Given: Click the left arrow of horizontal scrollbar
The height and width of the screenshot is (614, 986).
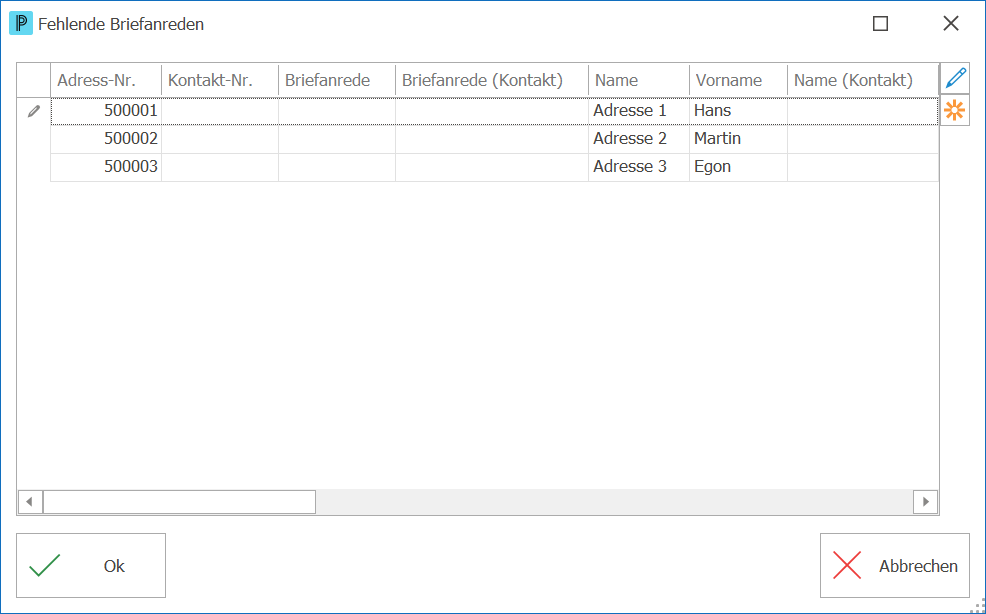Looking at the screenshot, I should tap(30, 502).
